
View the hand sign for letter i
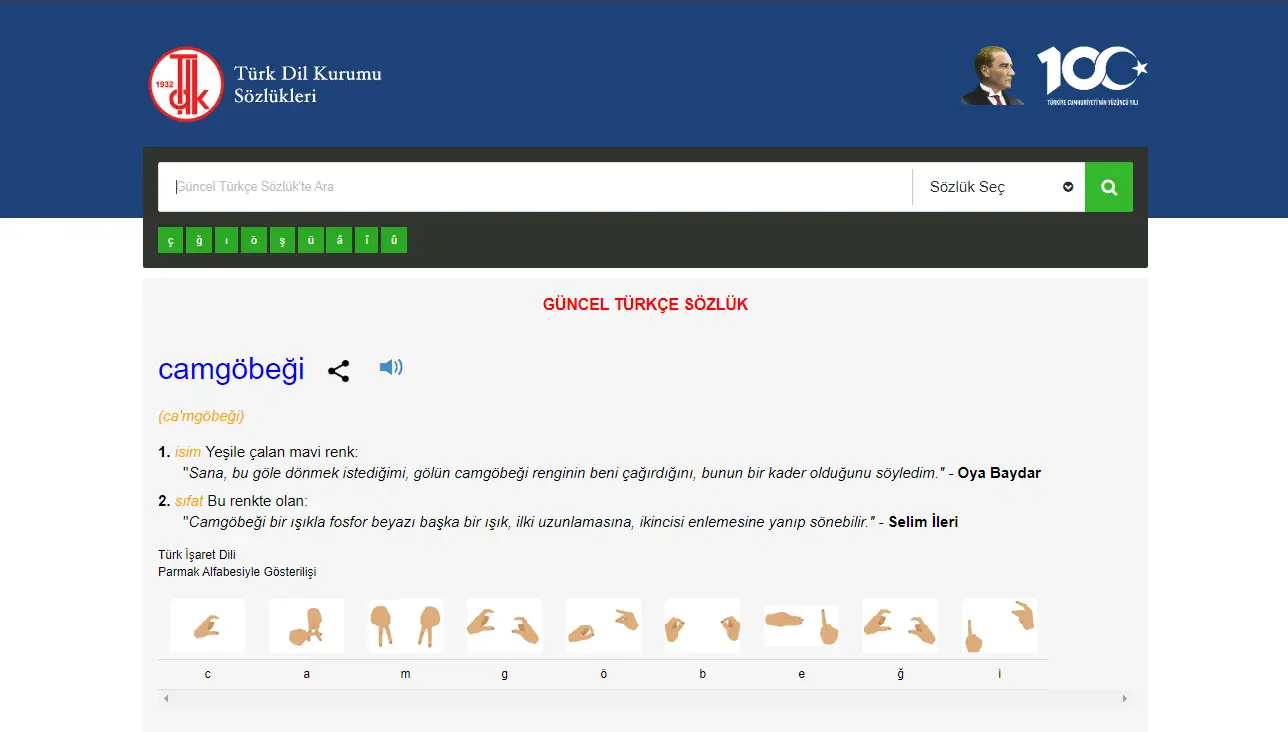(999, 626)
